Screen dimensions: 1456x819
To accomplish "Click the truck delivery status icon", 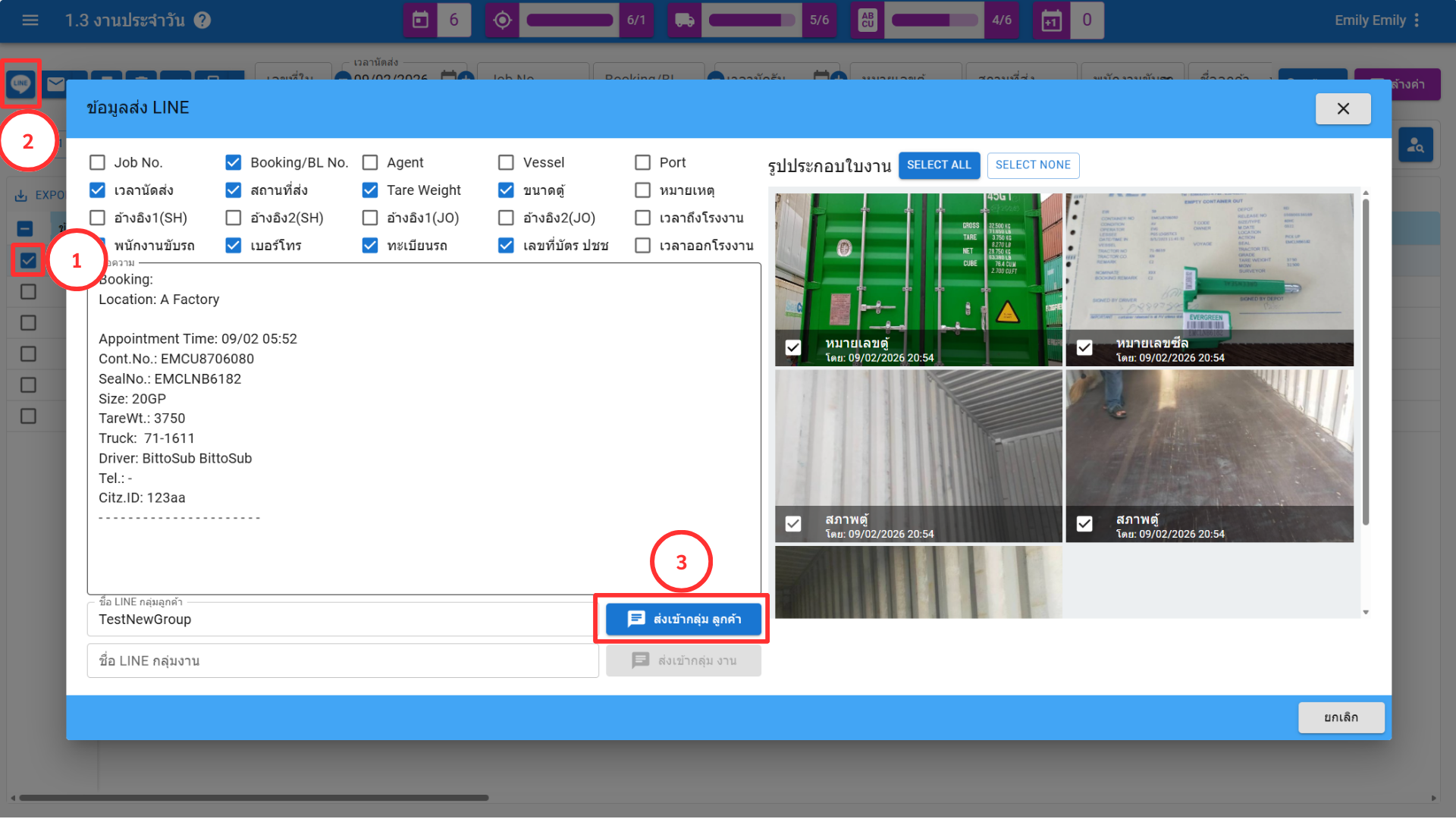I will tap(684, 20).
